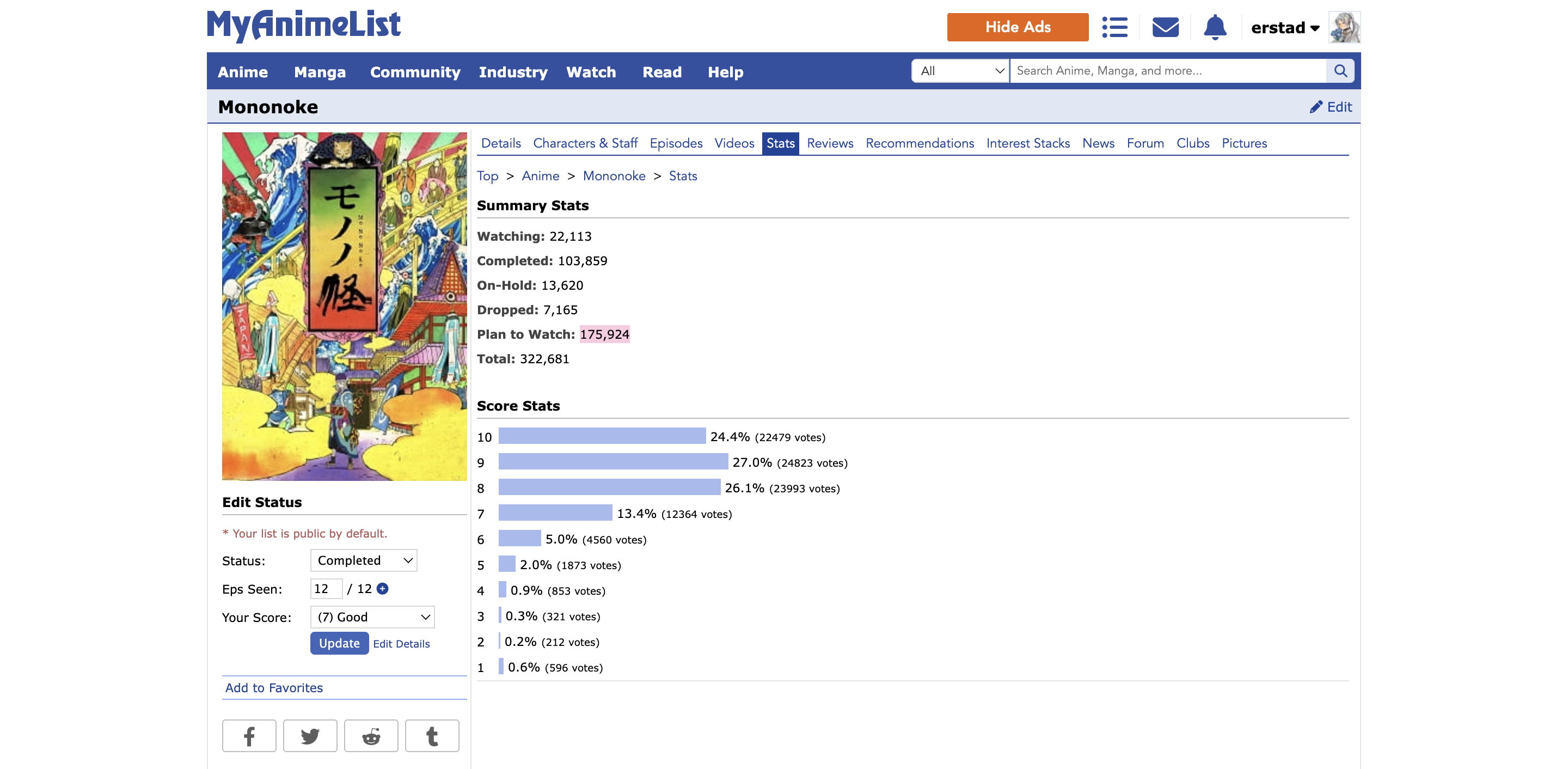Open Your Score dropdown showing (7) Good
Image resolution: width=1568 pixels, height=769 pixels.
[372, 617]
